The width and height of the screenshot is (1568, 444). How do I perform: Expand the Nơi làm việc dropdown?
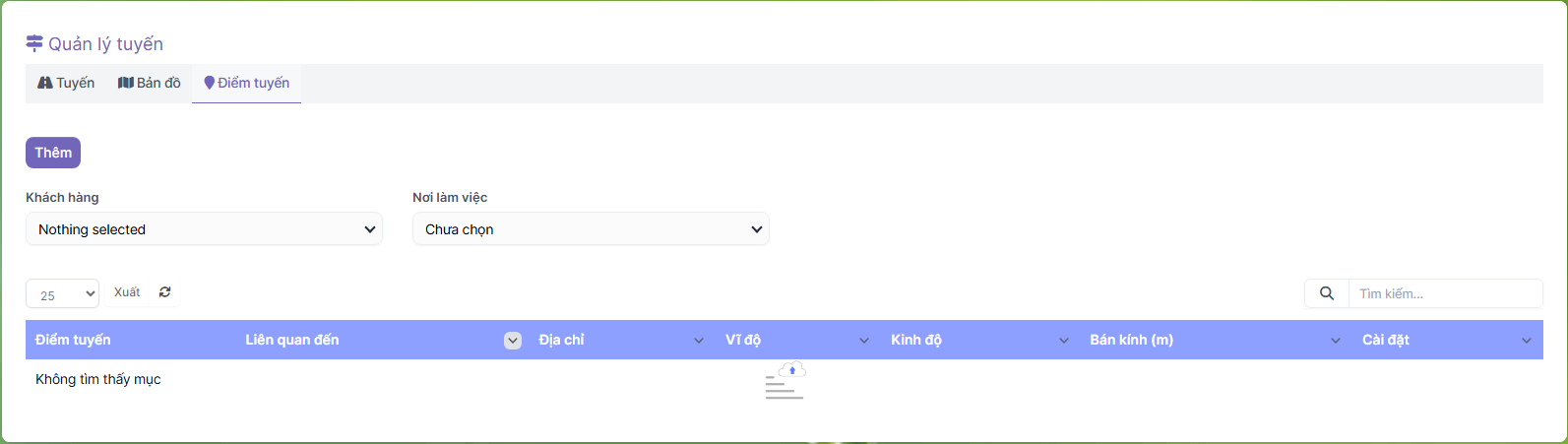[x=591, y=229]
